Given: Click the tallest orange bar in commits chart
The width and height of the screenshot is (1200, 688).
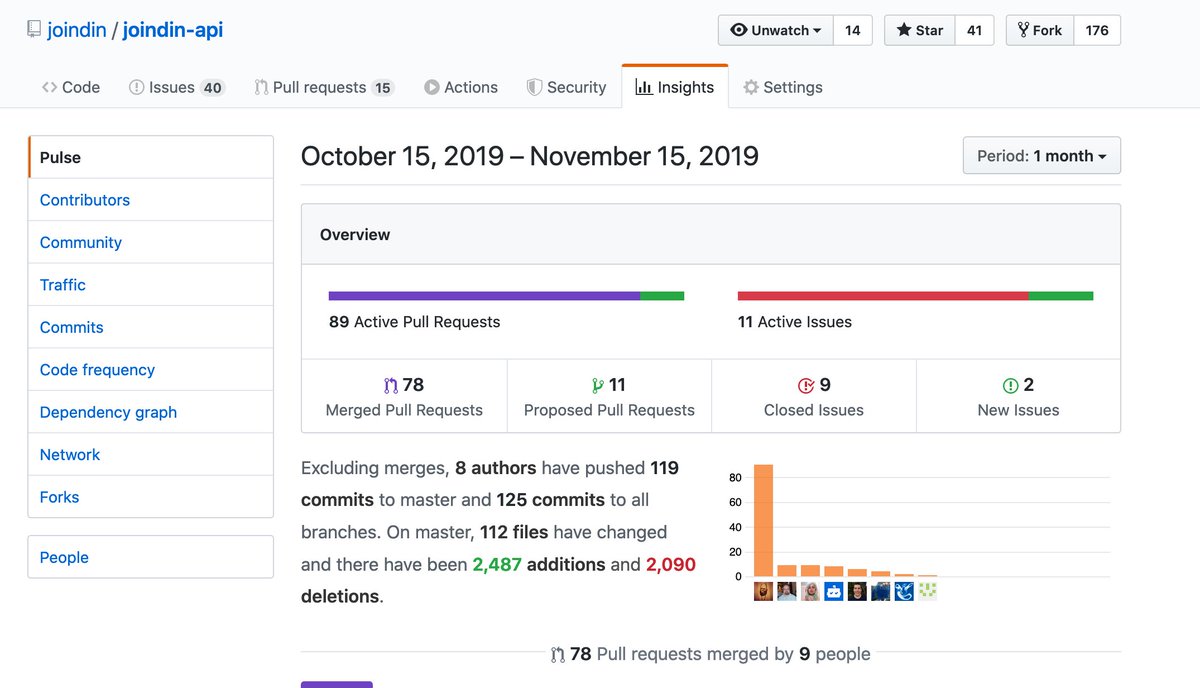Looking at the screenshot, I should [x=763, y=521].
